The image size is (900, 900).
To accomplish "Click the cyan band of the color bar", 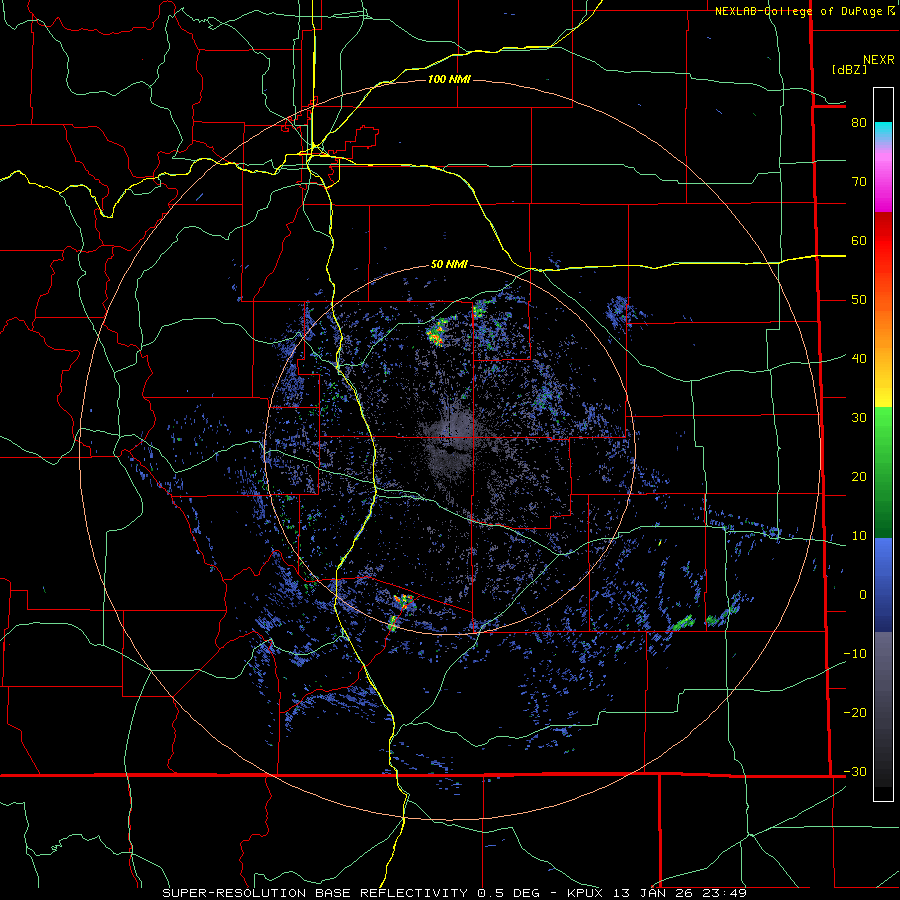I will [883, 131].
